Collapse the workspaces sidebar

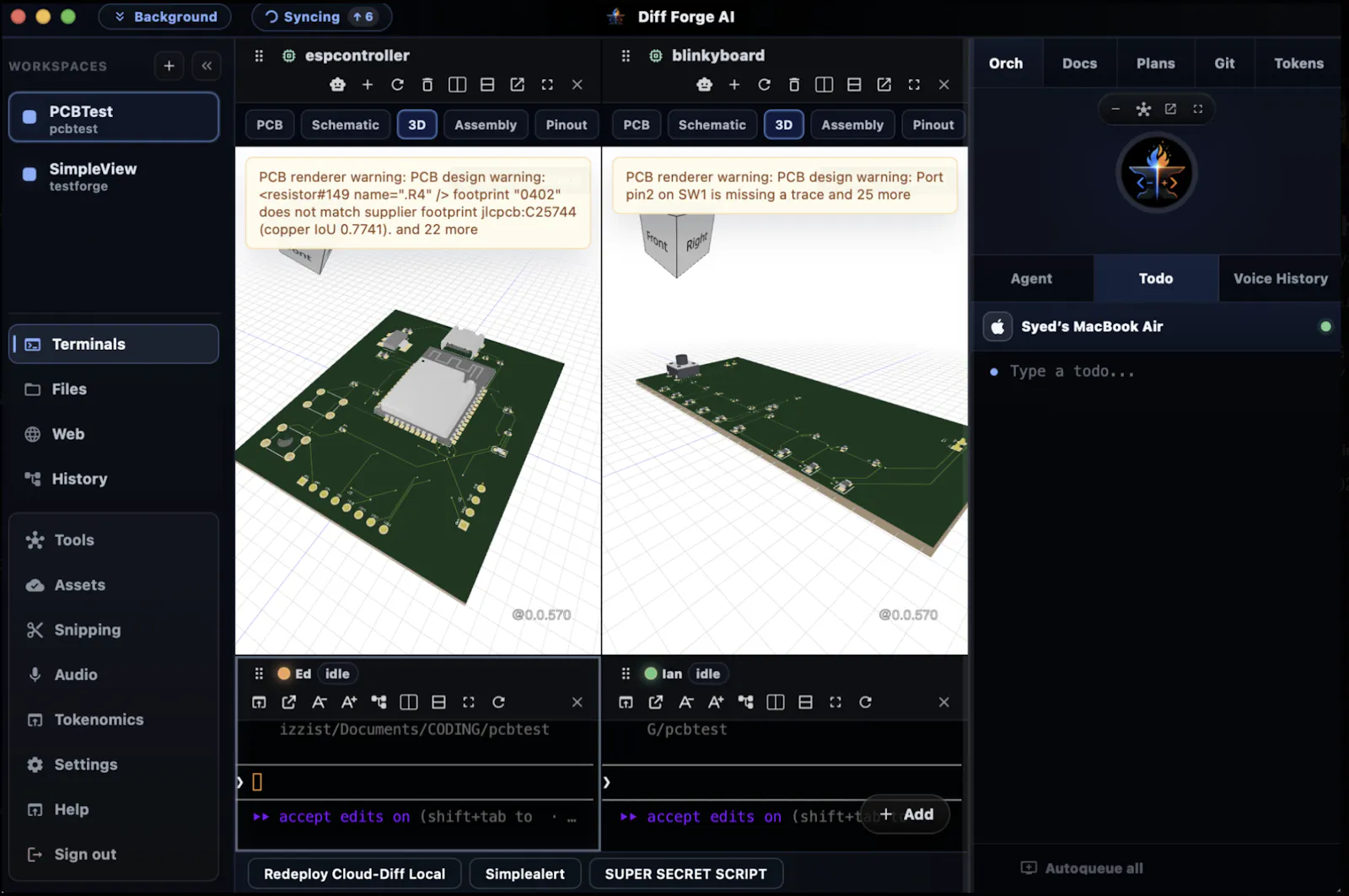[x=207, y=66]
